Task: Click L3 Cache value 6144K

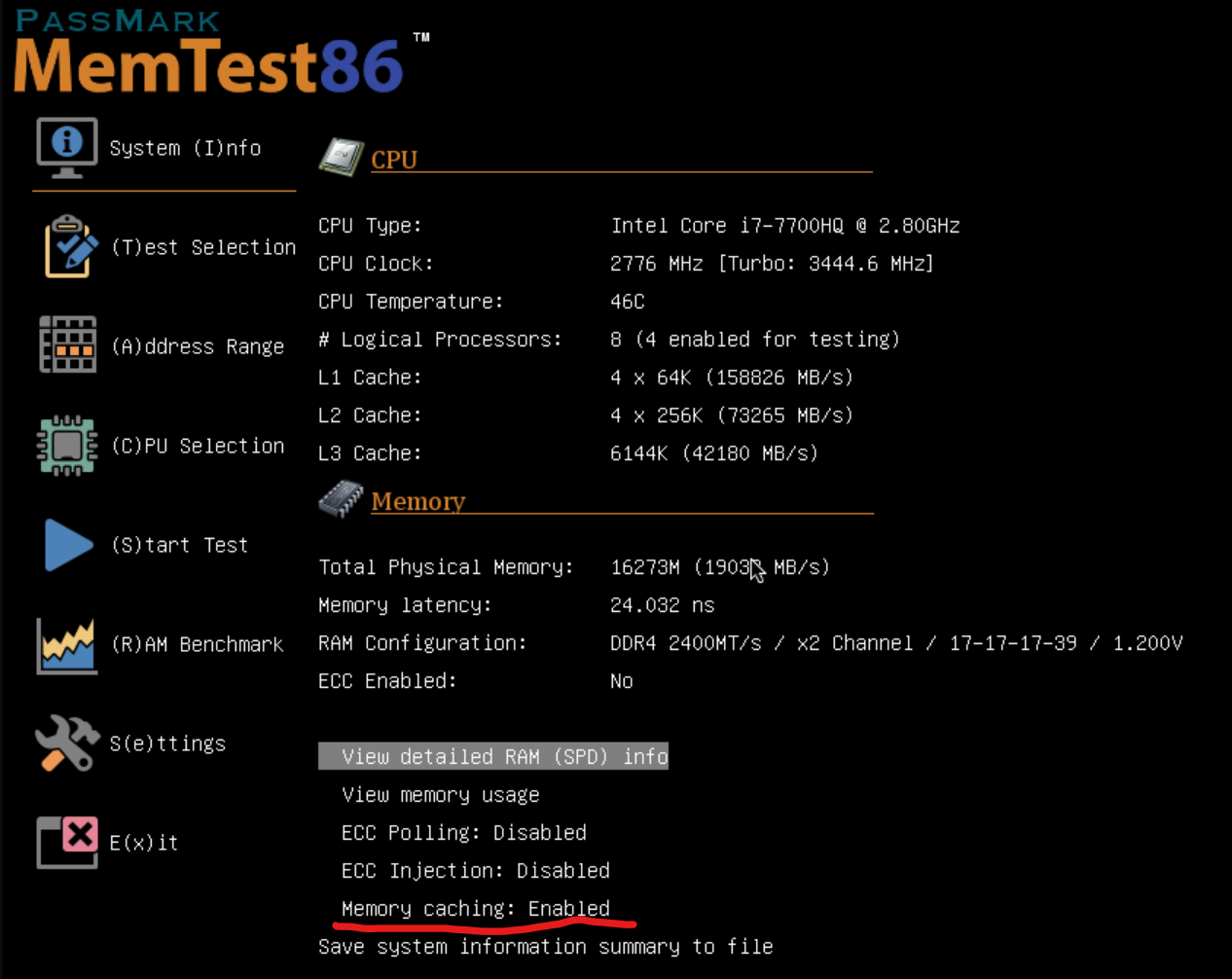Action: click(714, 453)
